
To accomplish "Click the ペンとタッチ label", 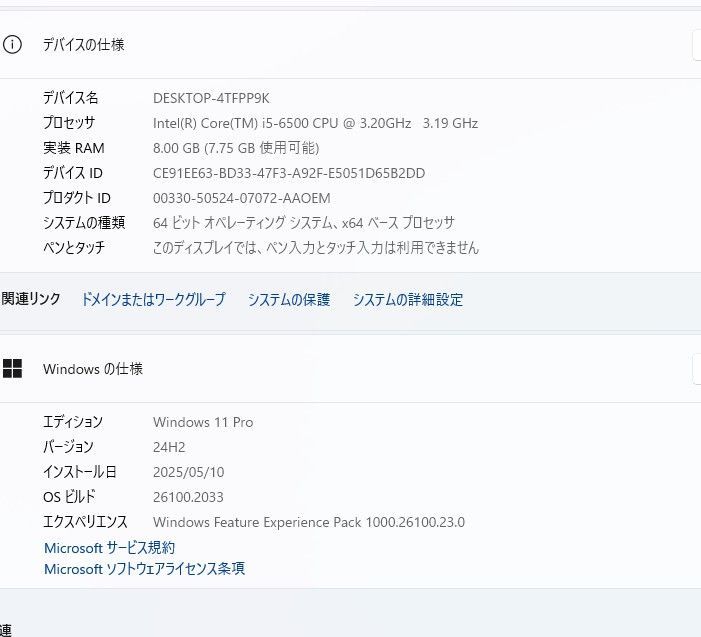I will pyautogui.click(x=74, y=247).
